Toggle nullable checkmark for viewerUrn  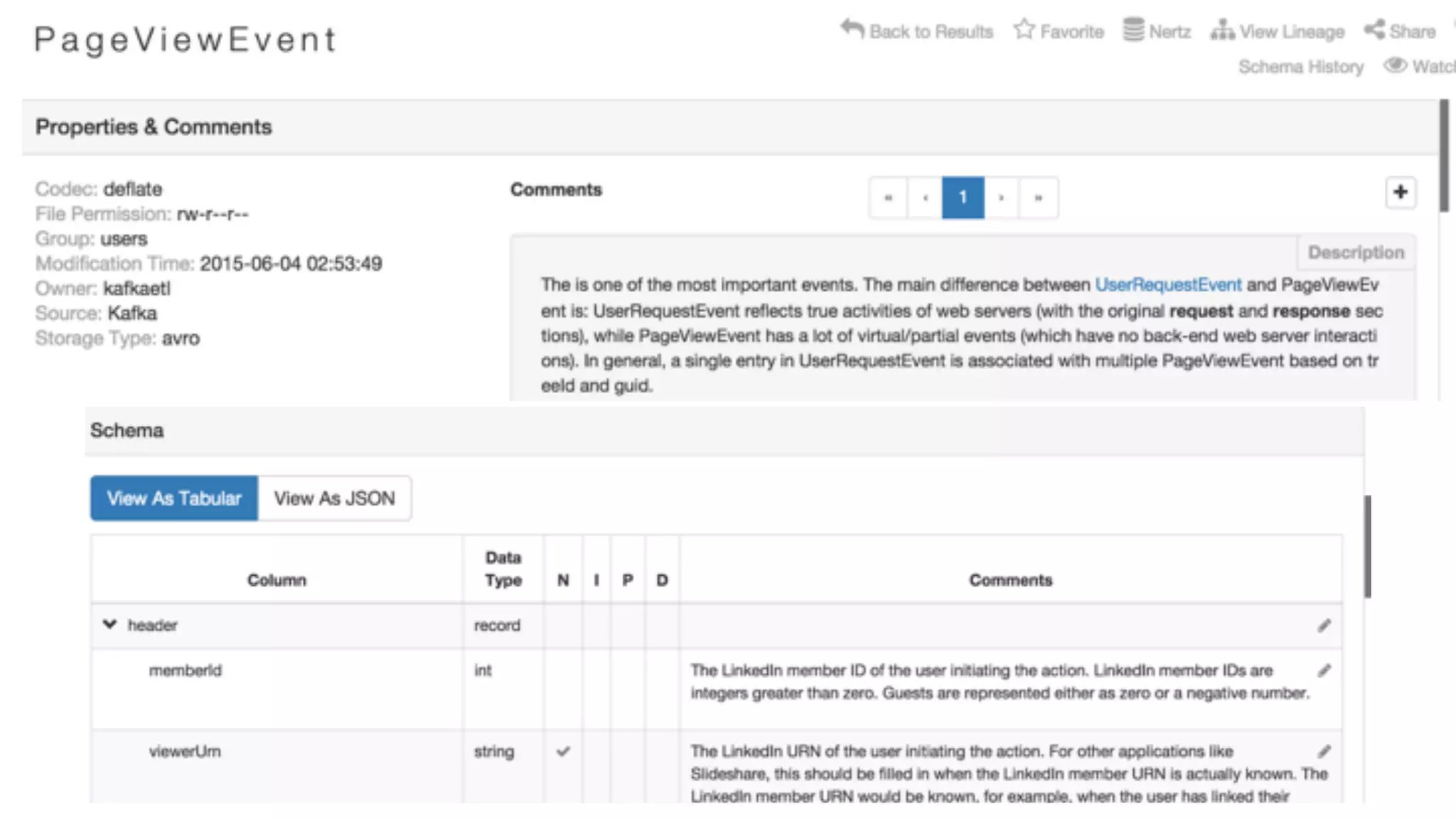click(563, 751)
